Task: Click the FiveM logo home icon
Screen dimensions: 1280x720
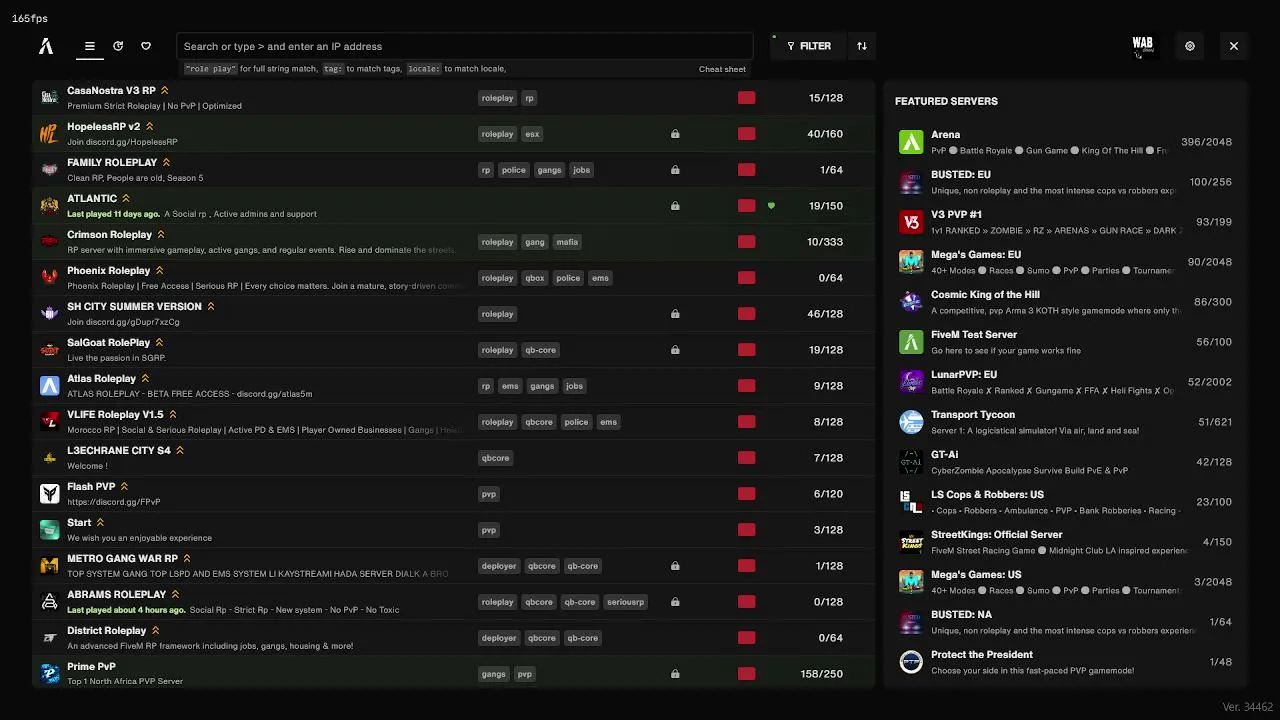Action: tap(46, 46)
